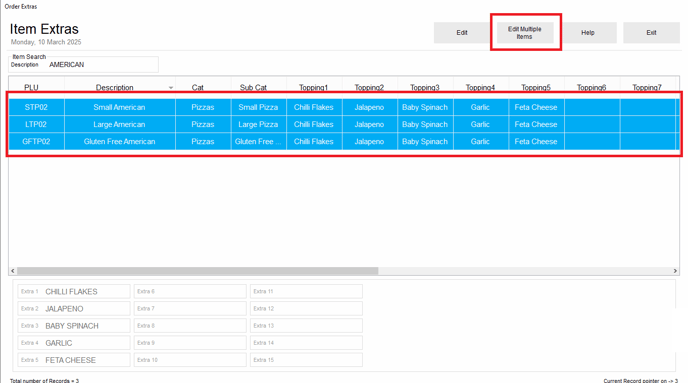Click the Small Pizza sub category cell
688x383 pixels.
coord(259,107)
